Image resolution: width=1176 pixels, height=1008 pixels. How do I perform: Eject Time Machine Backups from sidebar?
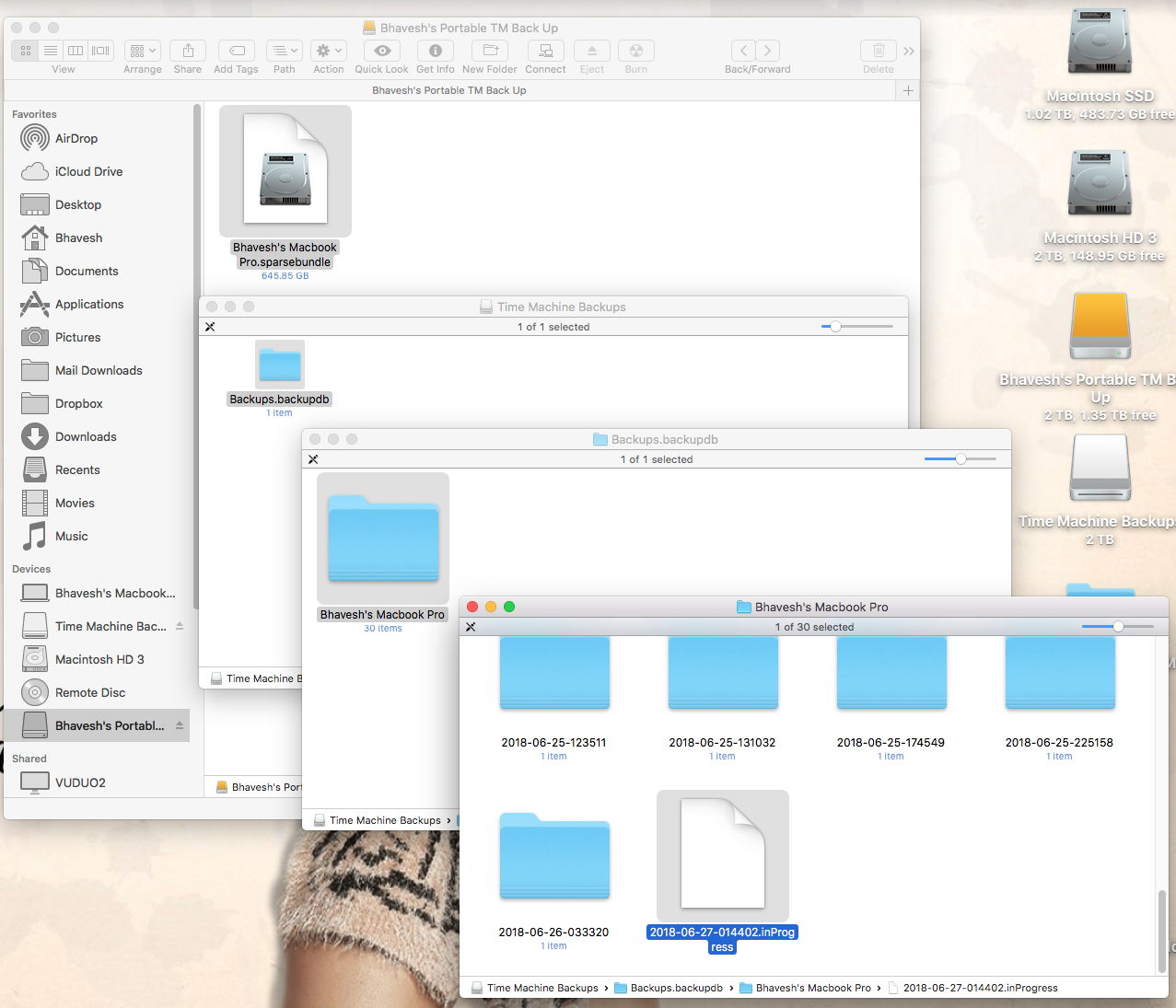click(180, 626)
